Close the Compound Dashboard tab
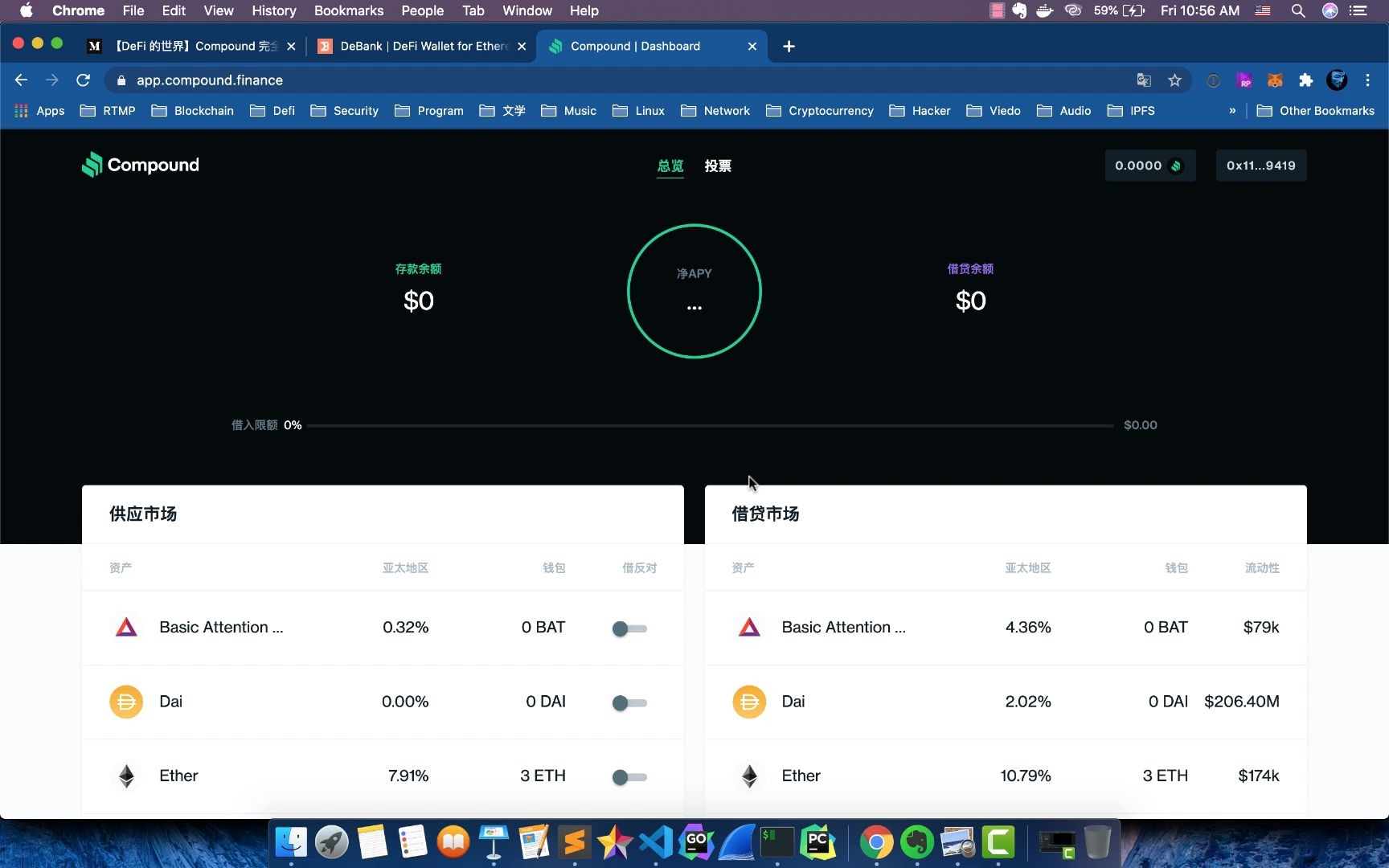 (x=752, y=47)
